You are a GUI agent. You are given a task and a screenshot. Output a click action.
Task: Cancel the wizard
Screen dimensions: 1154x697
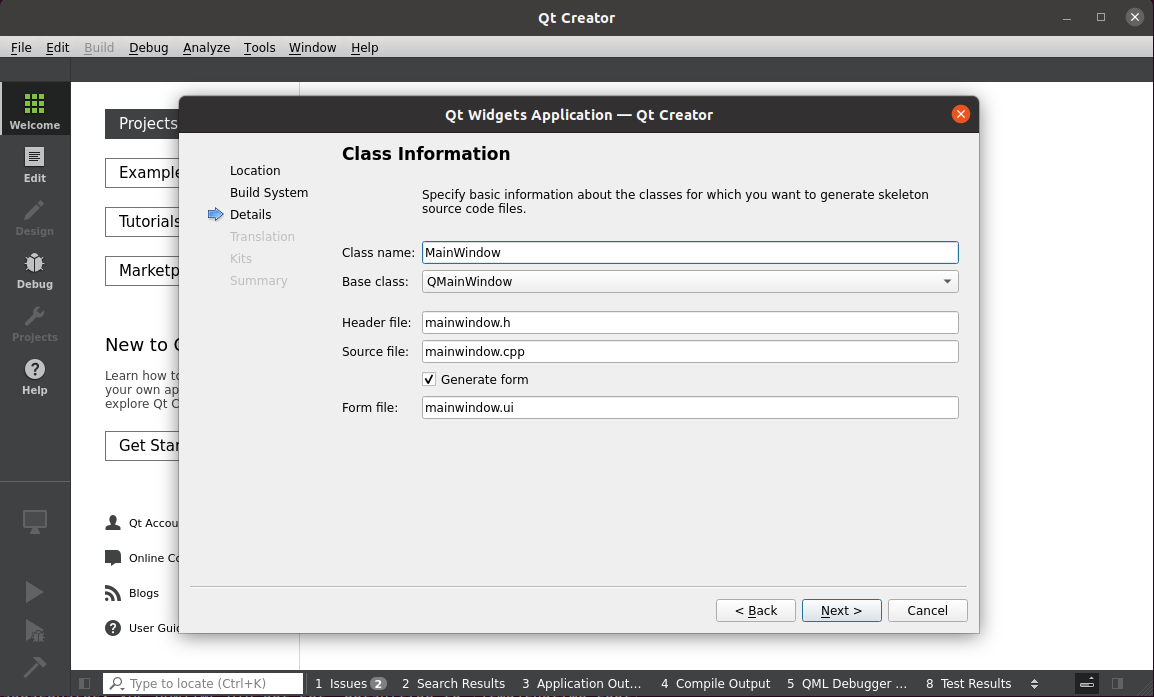(x=927, y=610)
